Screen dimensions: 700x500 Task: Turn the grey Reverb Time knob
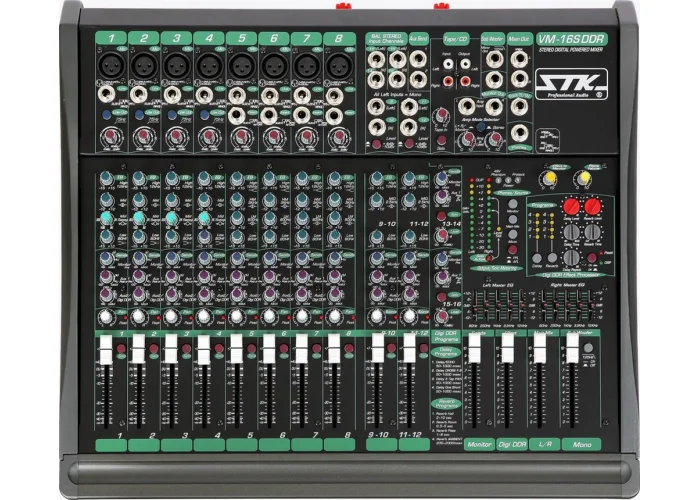coord(593,232)
